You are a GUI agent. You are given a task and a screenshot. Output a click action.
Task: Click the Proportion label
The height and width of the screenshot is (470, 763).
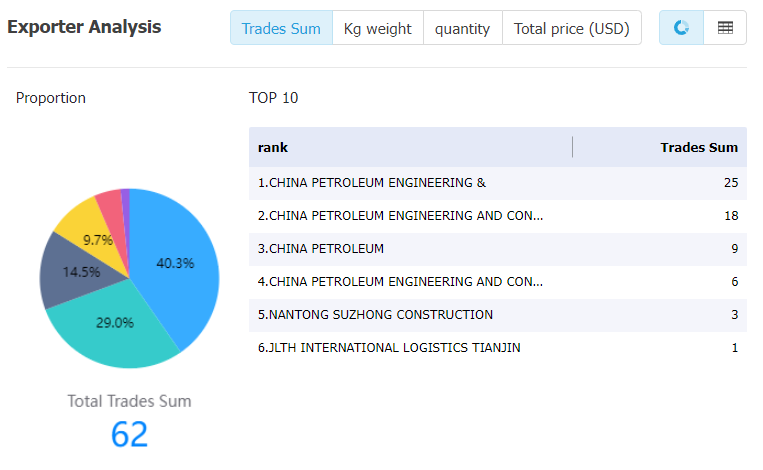coord(51,98)
